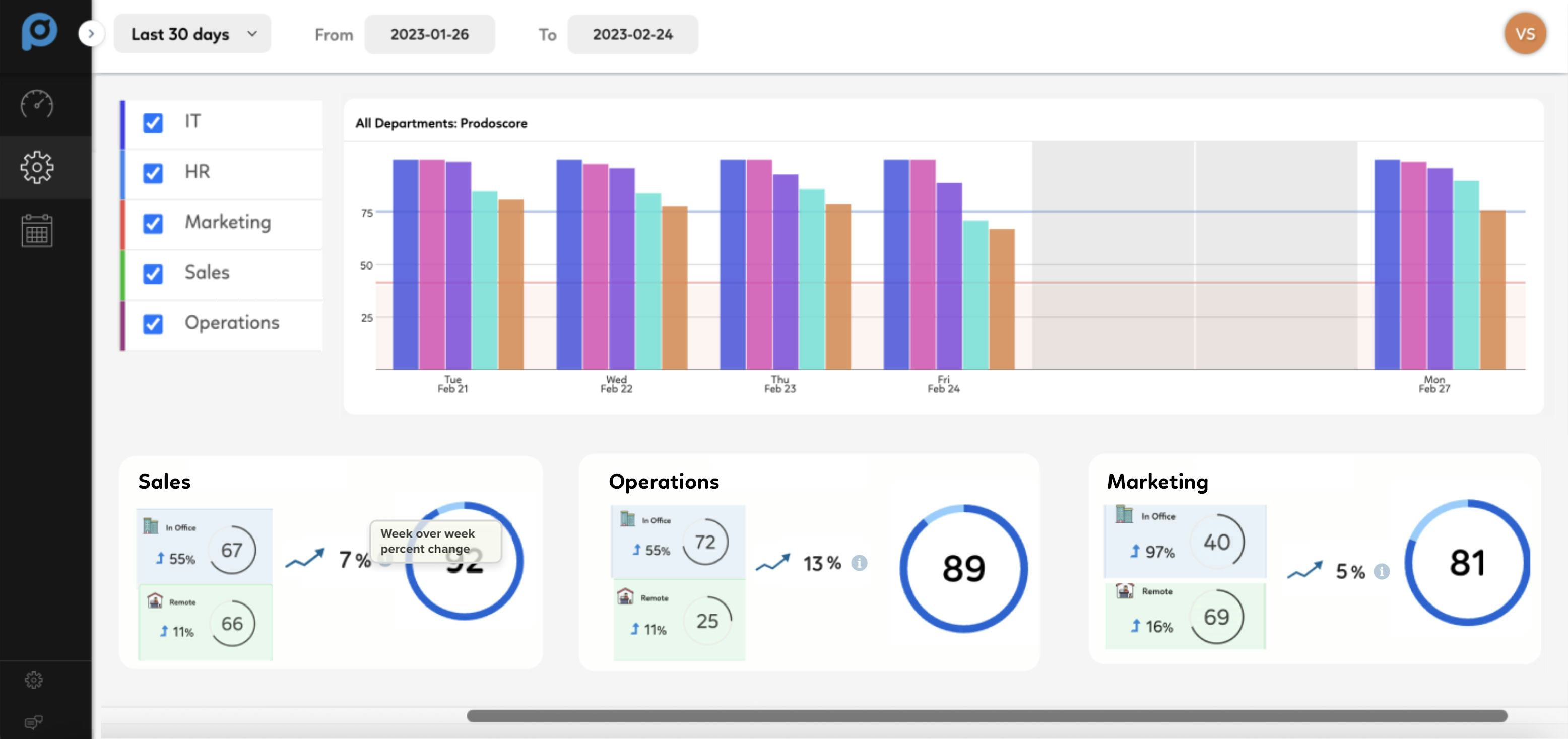Open the dashboard speedometer icon in sidebar
This screenshot has height=739, width=1568.
36,104
